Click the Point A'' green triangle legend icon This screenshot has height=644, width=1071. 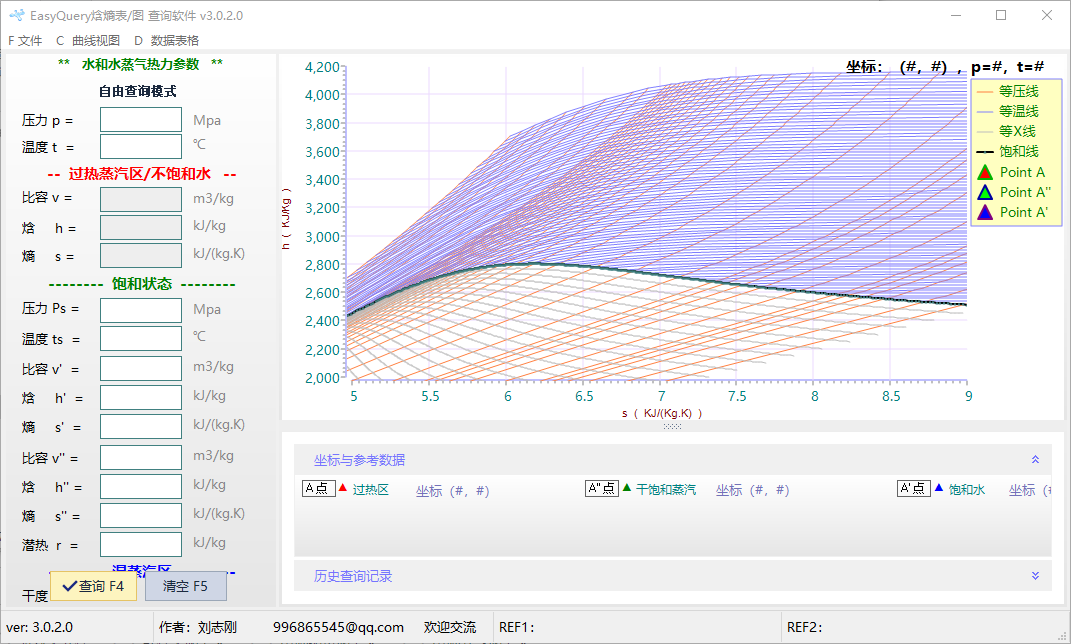pyautogui.click(x=985, y=193)
